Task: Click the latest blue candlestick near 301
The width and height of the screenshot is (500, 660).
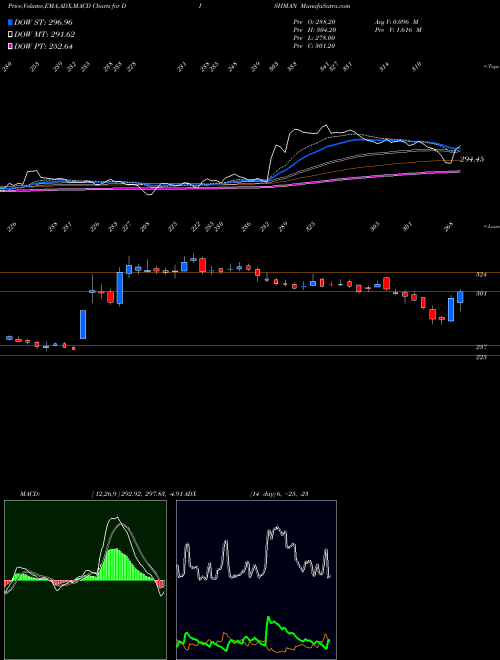Action: [460, 297]
